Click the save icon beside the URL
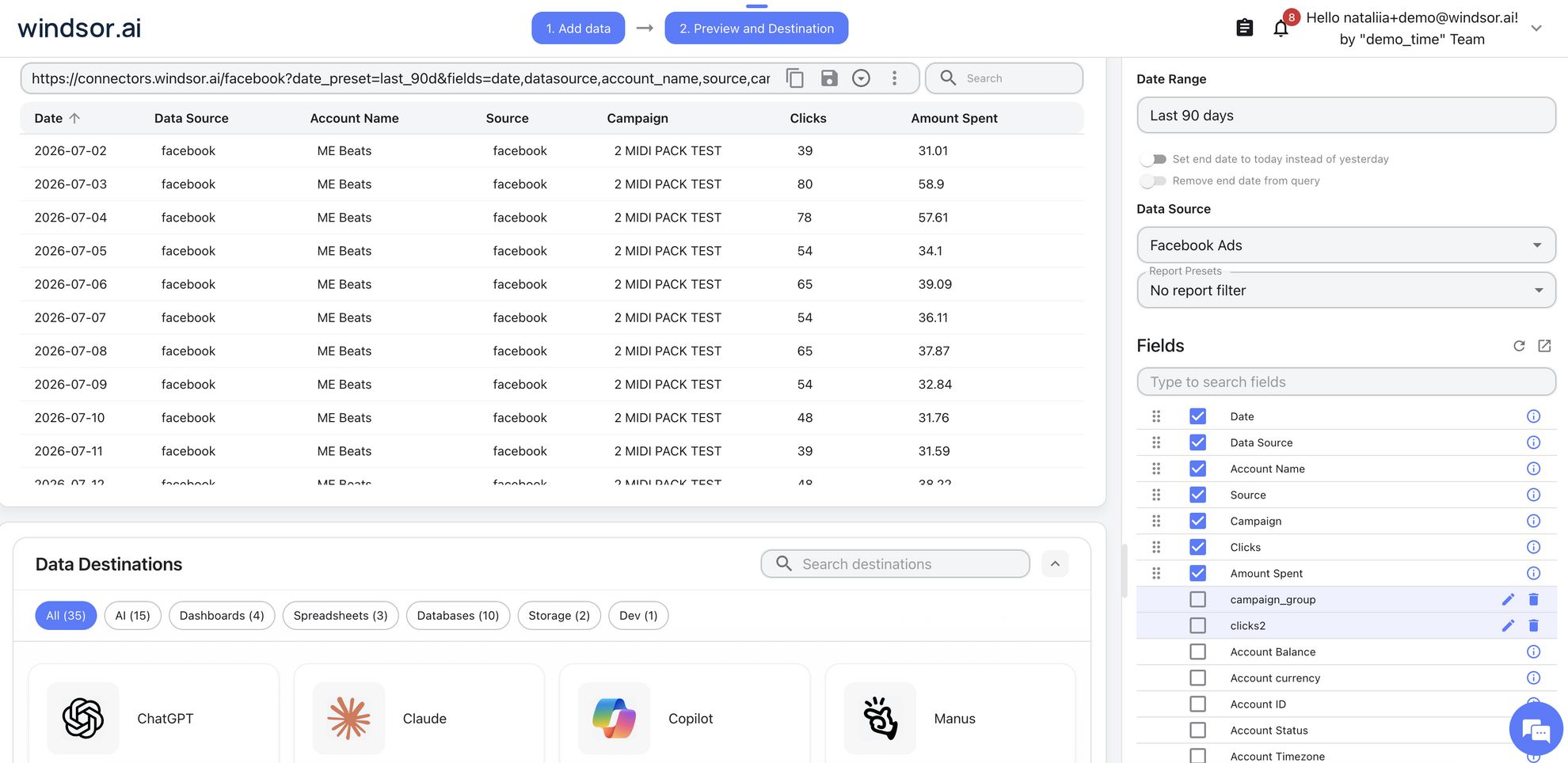This screenshot has width=1568, height=763. [x=828, y=78]
